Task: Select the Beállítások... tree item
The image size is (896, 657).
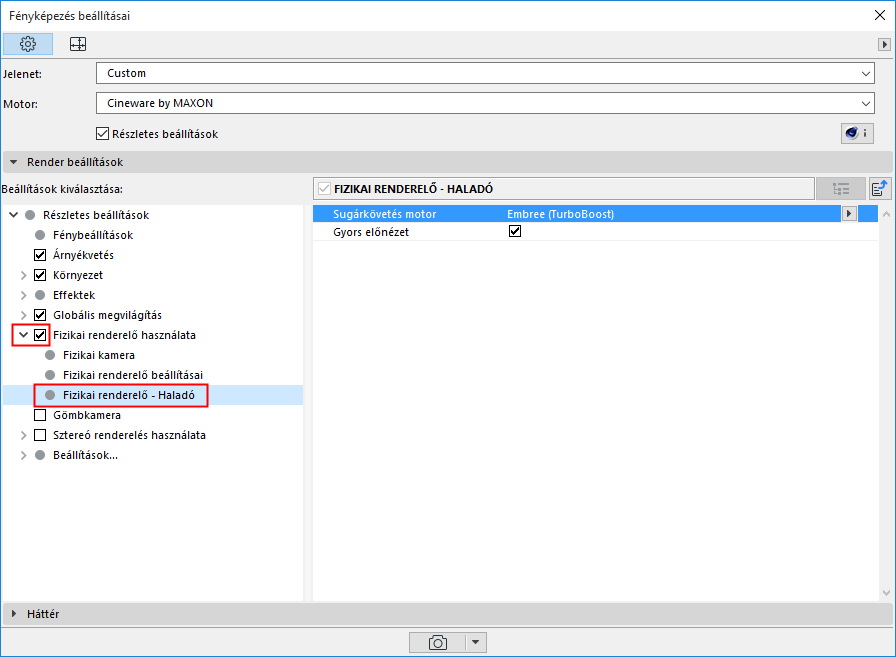Action: click(85, 455)
